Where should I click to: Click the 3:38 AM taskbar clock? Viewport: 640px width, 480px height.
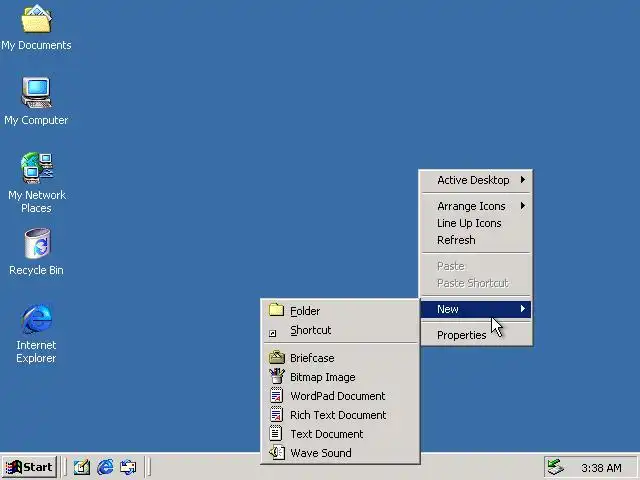pos(601,468)
